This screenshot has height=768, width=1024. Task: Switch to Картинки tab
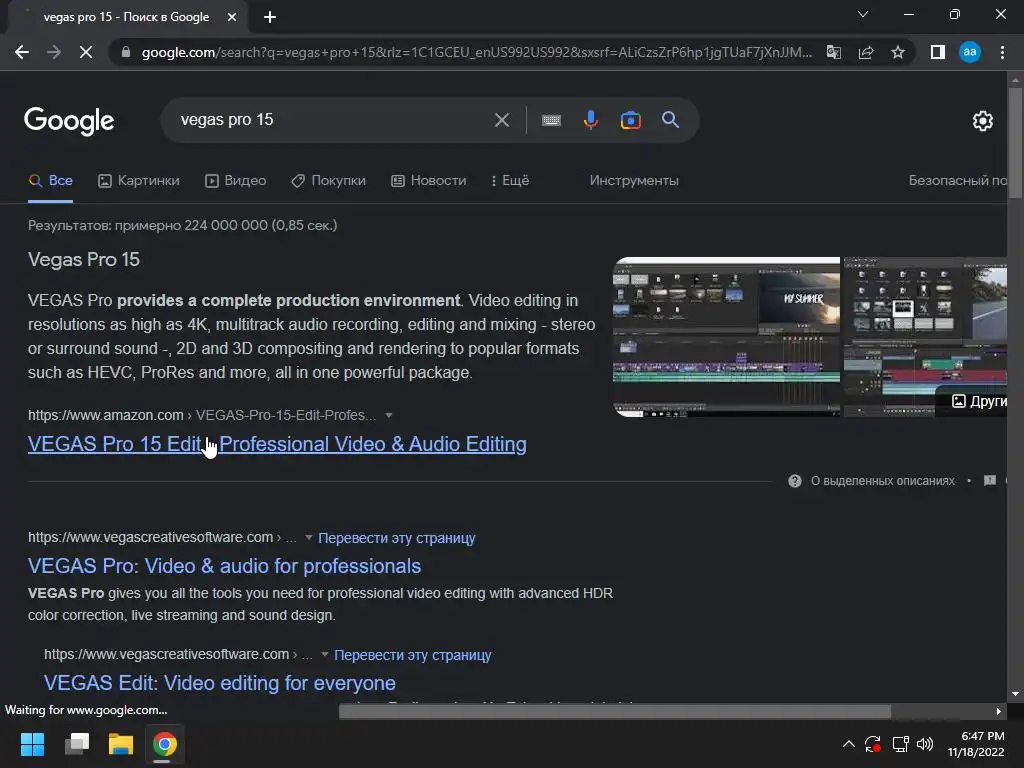138,181
